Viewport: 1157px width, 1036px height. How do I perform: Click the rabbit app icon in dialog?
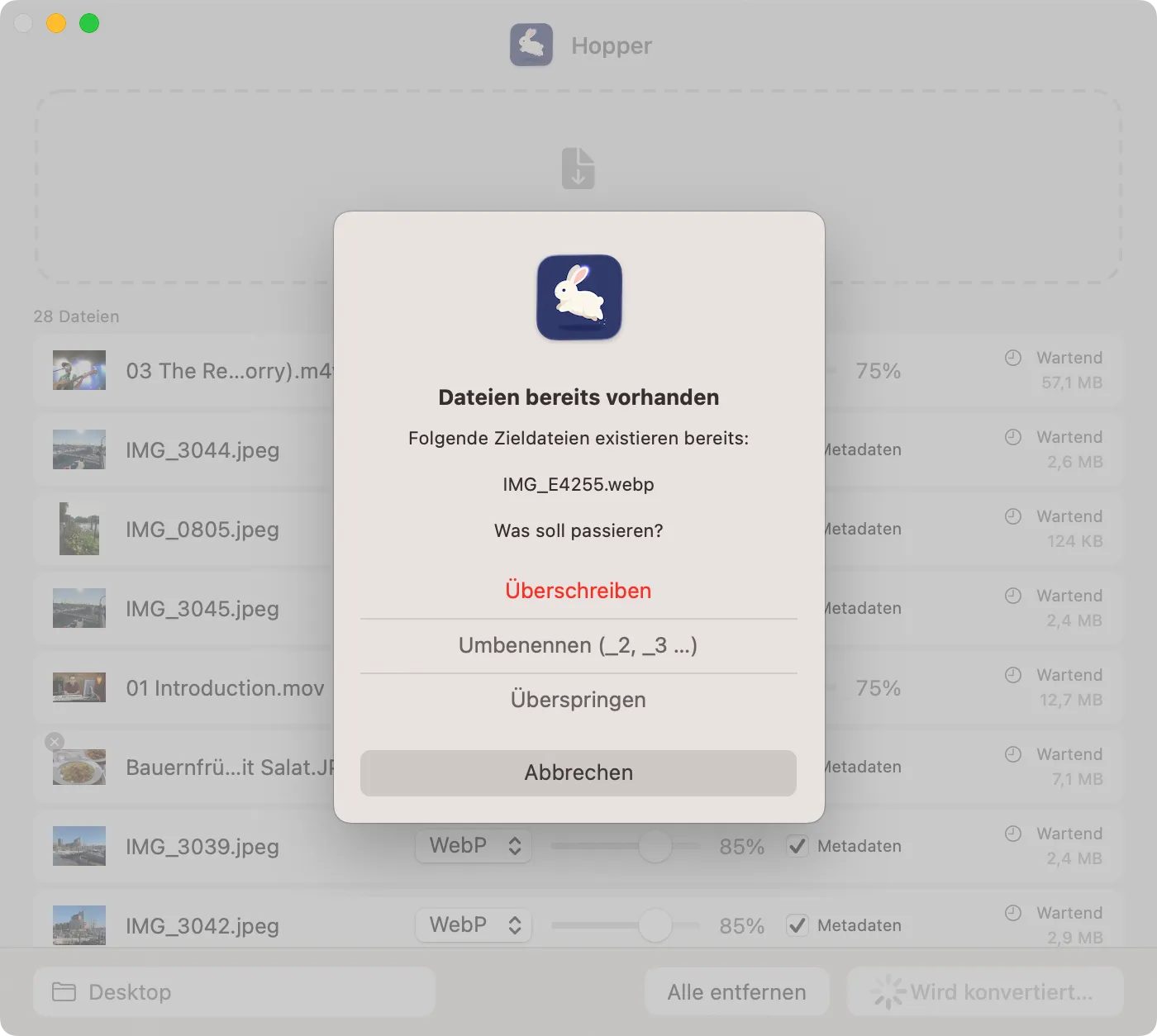point(578,297)
